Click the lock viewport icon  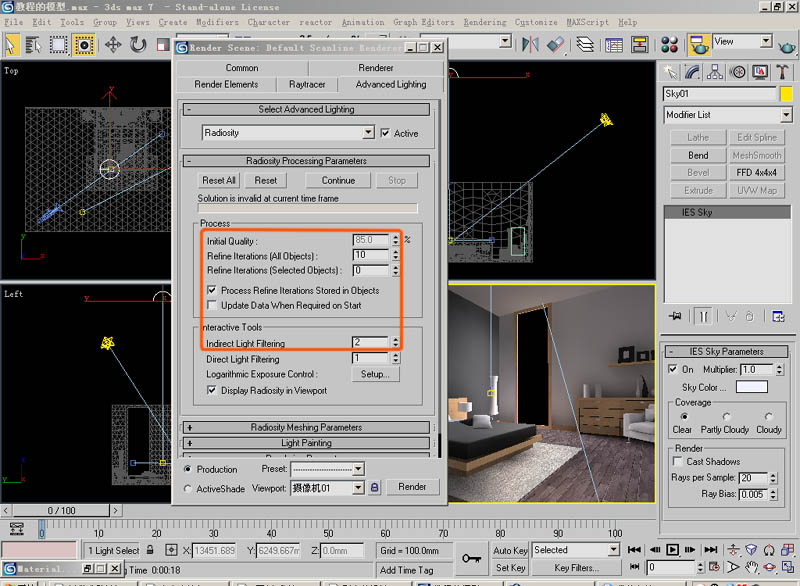374,487
